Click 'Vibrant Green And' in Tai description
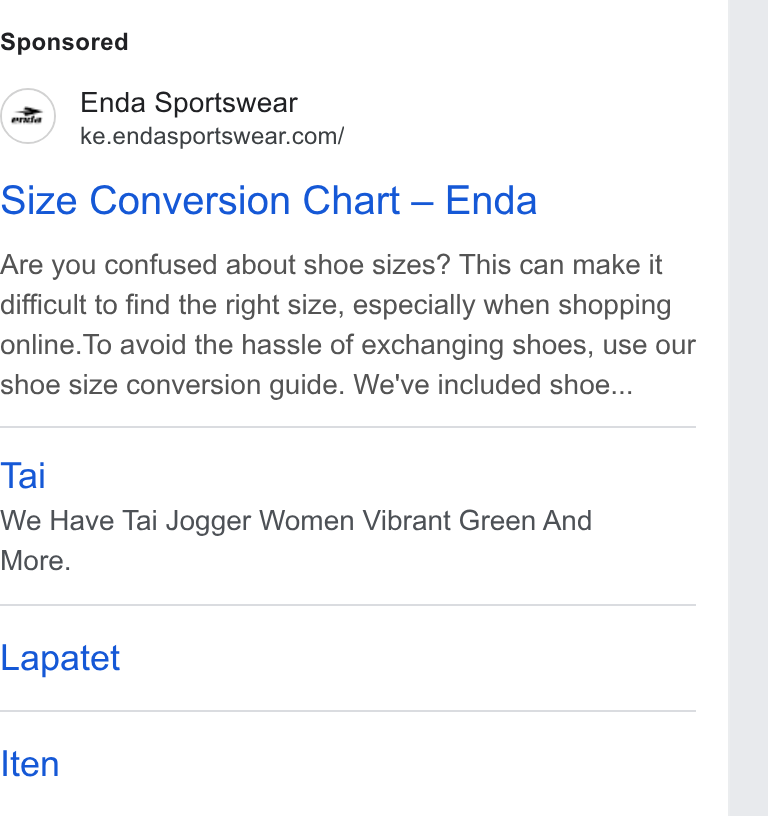The height and width of the screenshot is (816, 768). (477, 521)
